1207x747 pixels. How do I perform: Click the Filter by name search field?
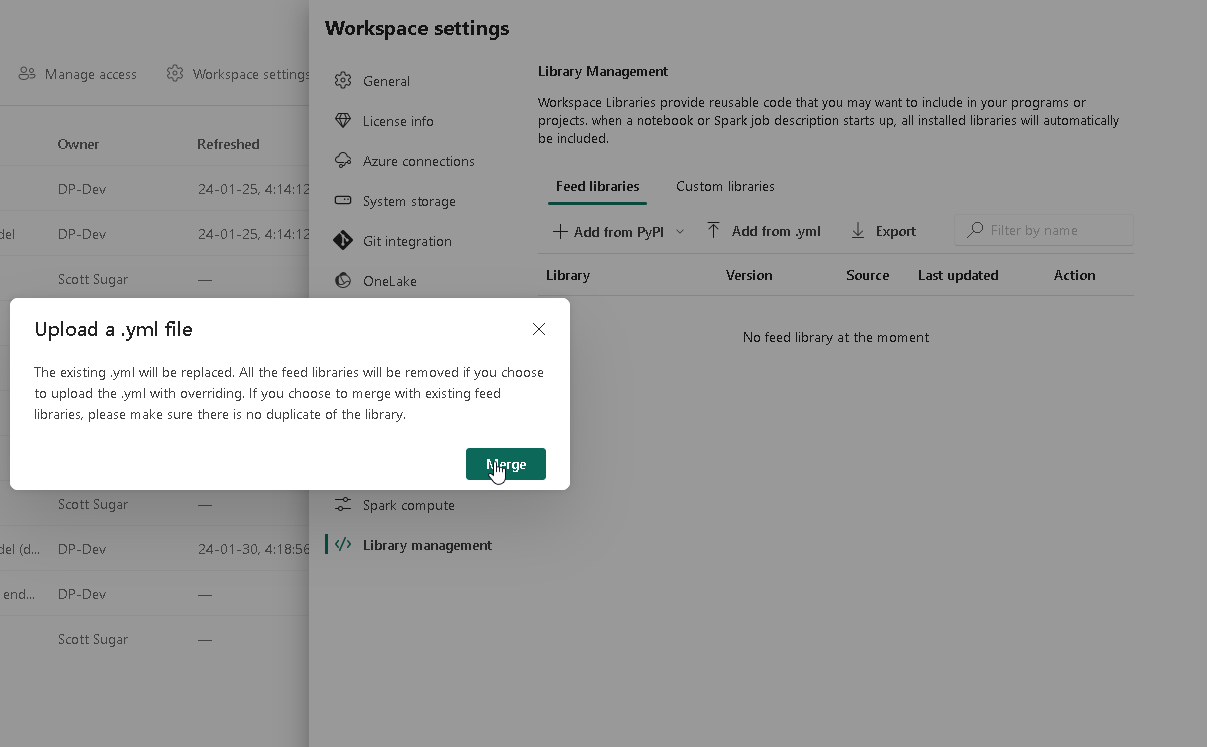click(1043, 230)
